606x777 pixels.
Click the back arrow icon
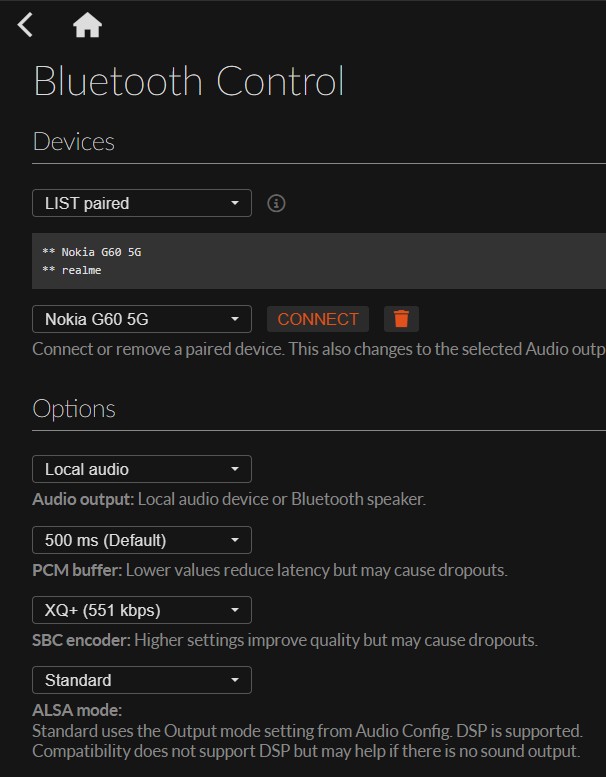tap(26, 25)
